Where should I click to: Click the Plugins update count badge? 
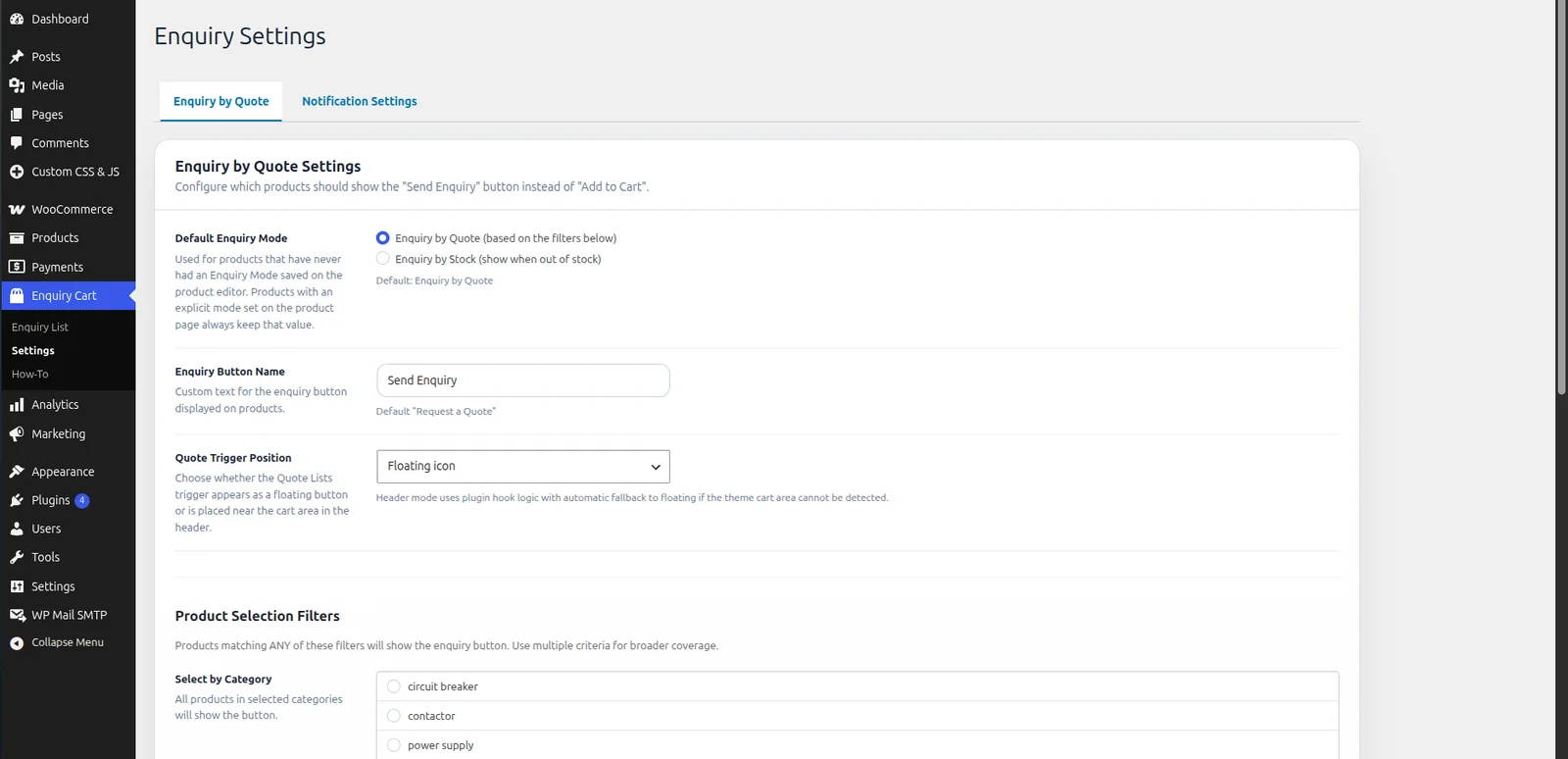point(82,500)
